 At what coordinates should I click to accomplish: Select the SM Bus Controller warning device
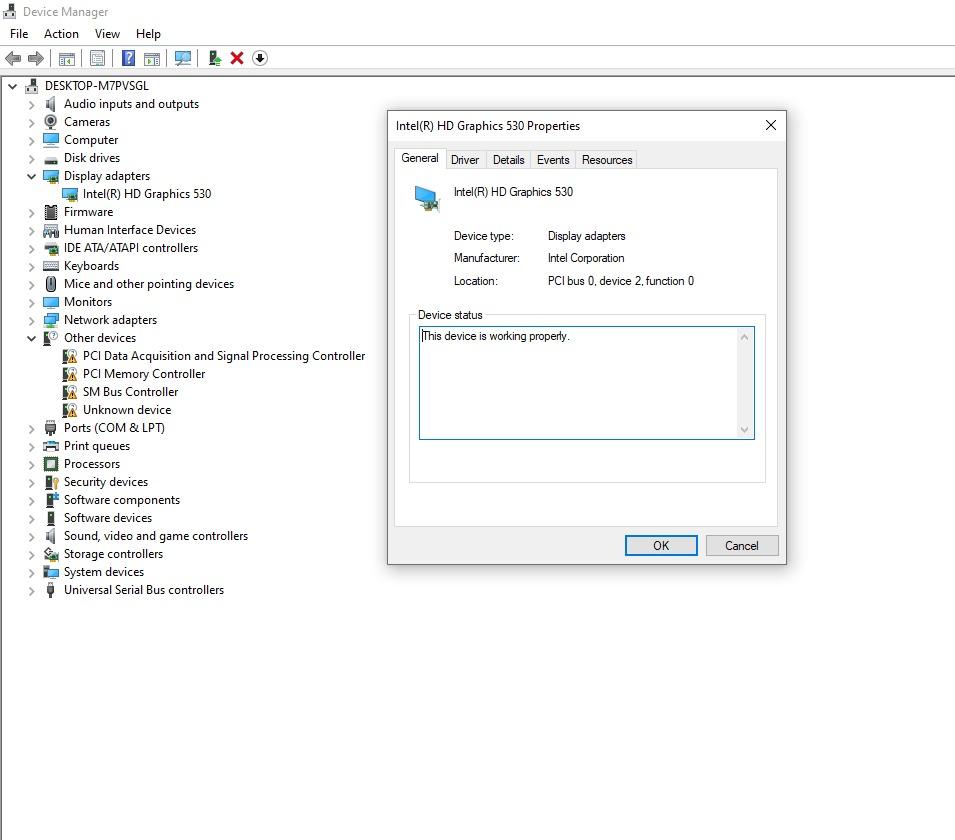tap(130, 392)
